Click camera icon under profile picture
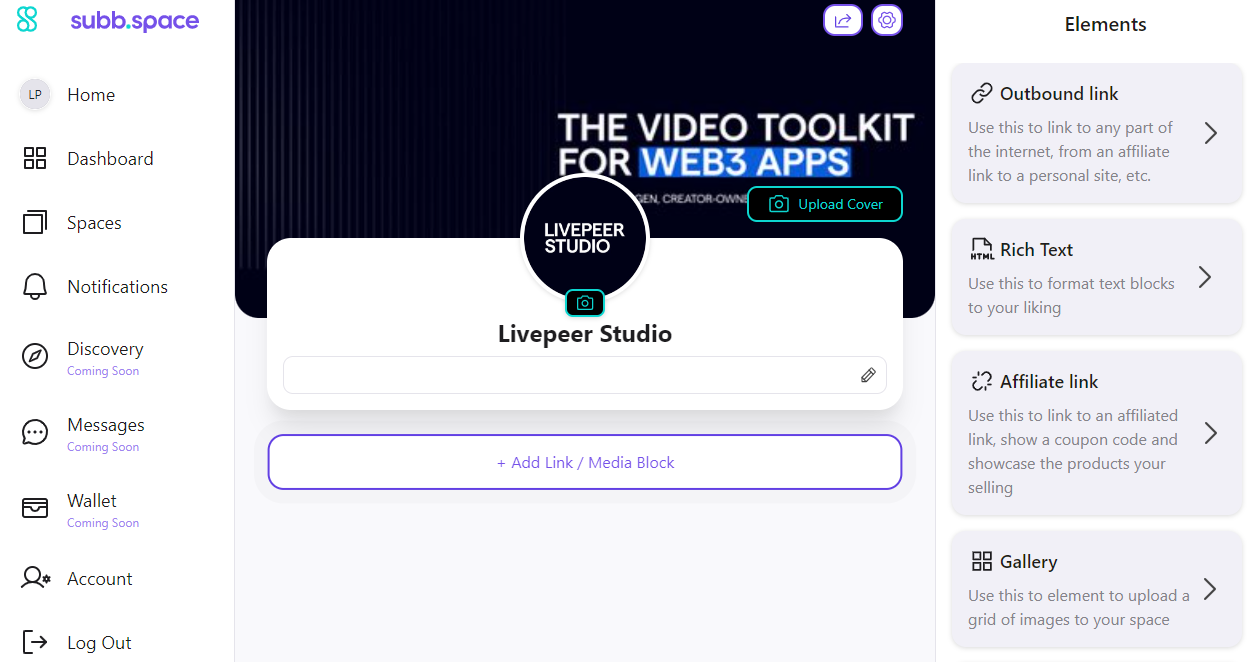 tap(585, 303)
